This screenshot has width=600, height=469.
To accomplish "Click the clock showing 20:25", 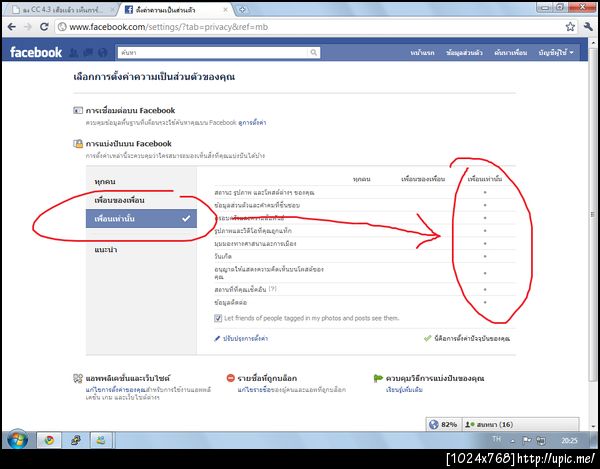I will click(569, 440).
